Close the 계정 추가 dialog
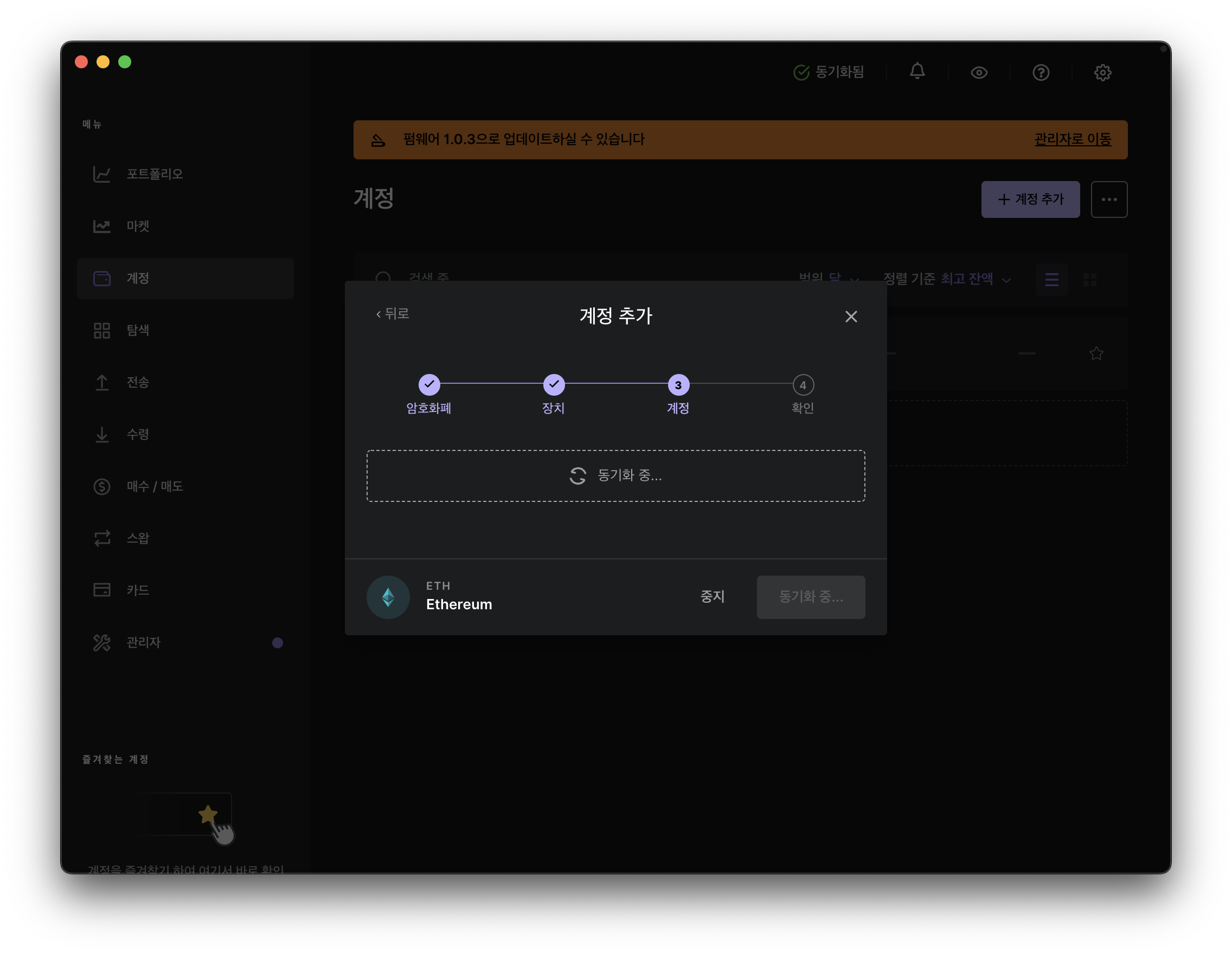 (x=851, y=317)
